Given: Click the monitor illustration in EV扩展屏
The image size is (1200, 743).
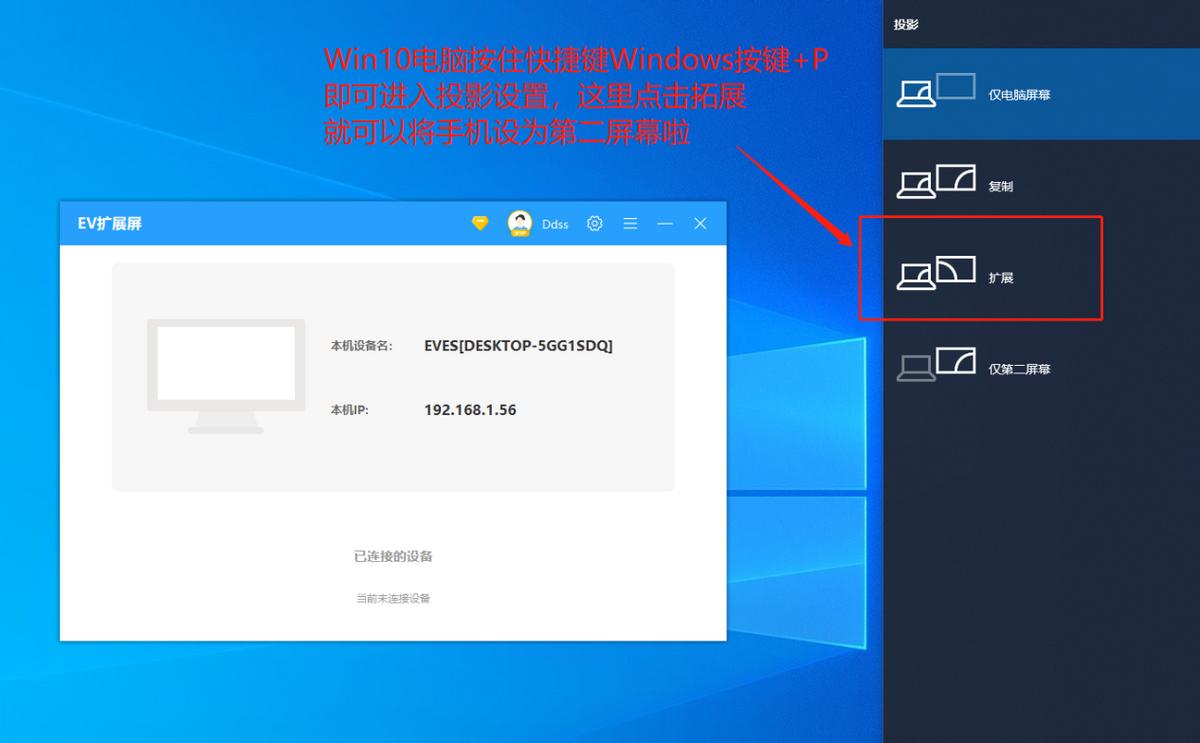Looking at the screenshot, I should tap(226, 376).
